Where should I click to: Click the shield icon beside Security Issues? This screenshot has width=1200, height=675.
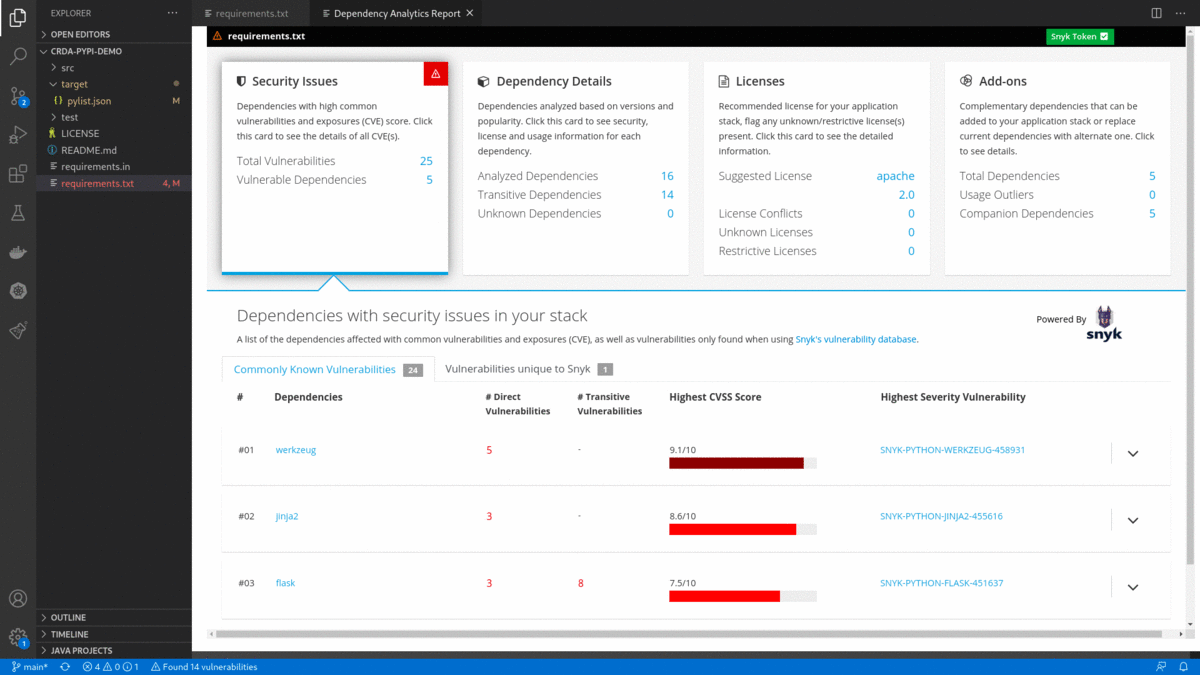[x=241, y=81]
